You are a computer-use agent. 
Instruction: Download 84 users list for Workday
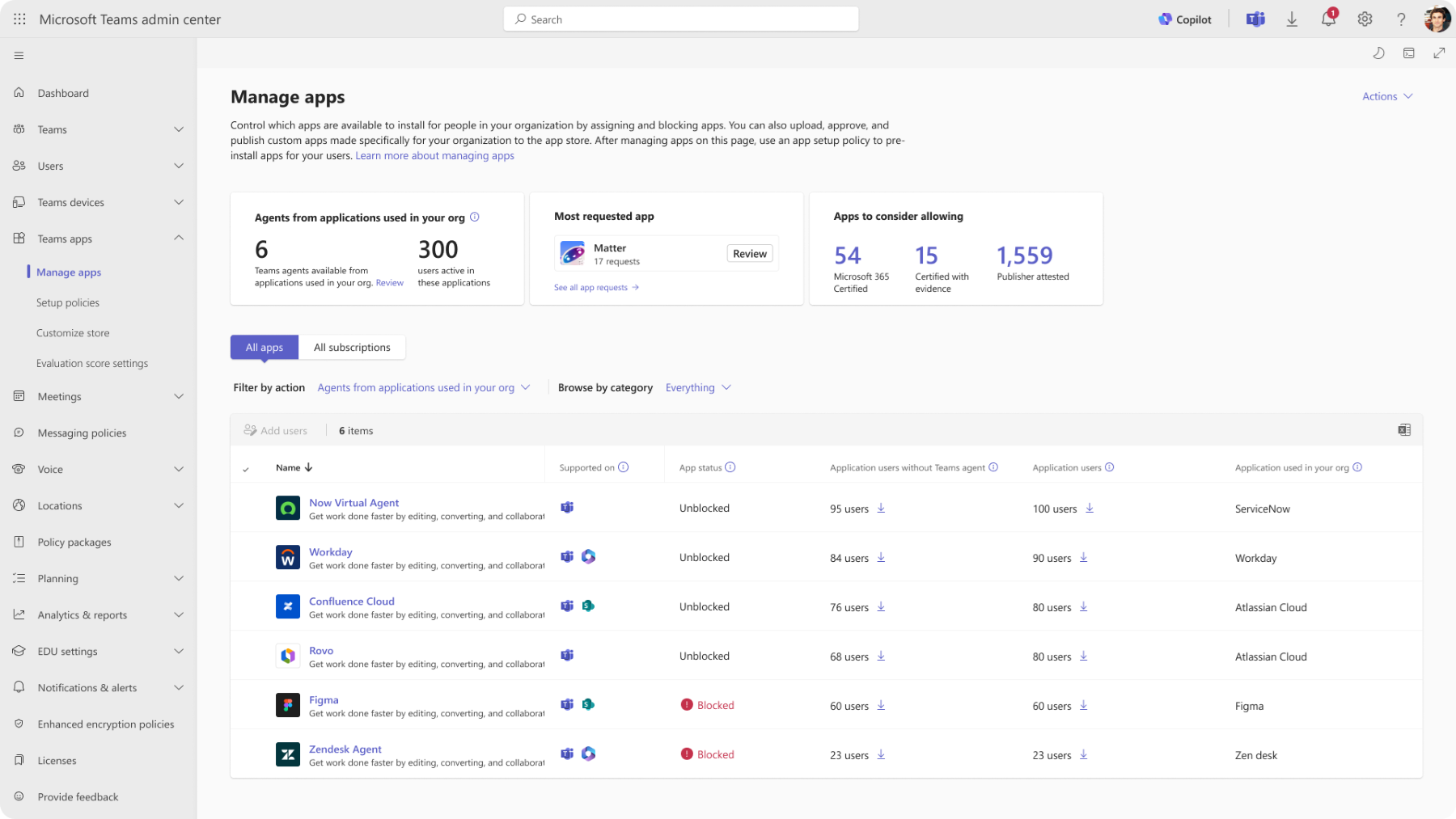click(881, 558)
